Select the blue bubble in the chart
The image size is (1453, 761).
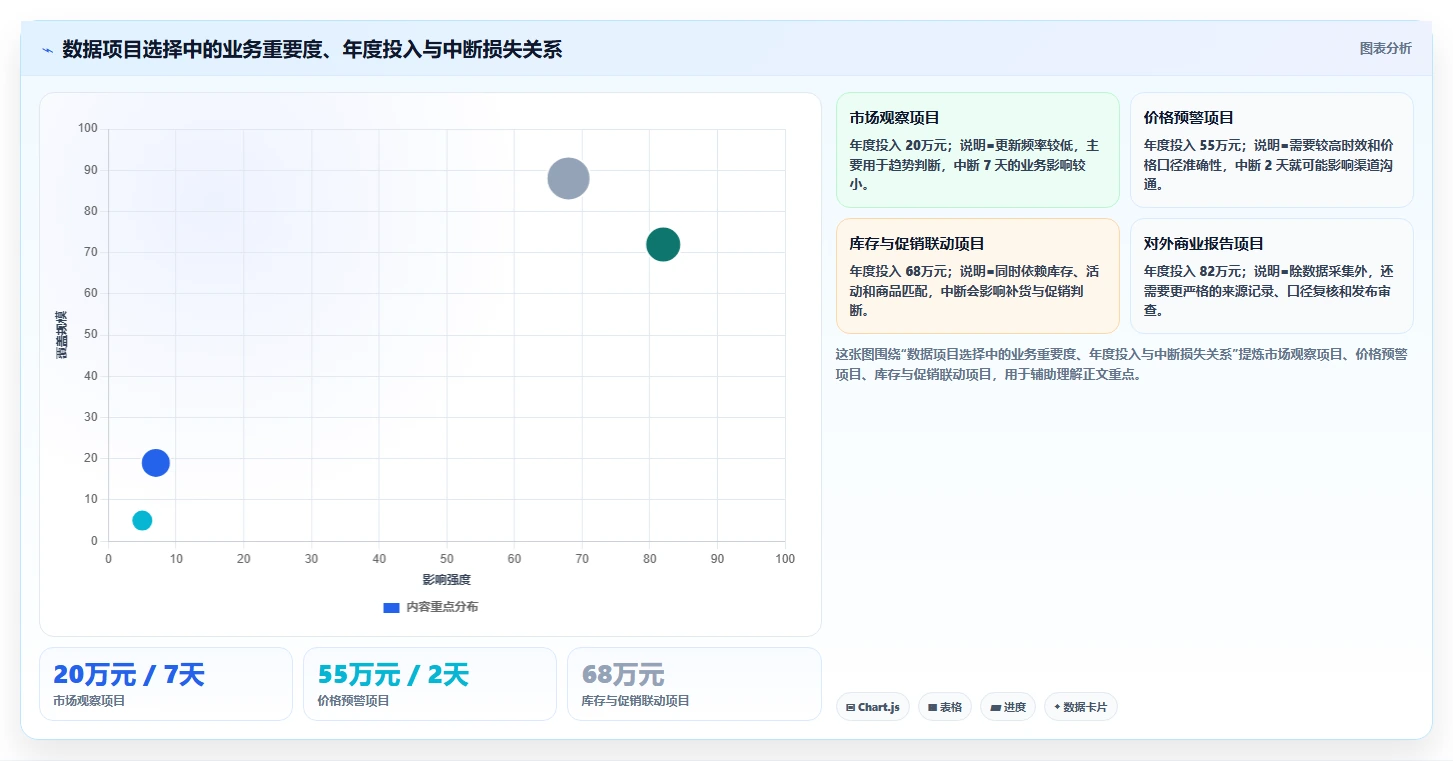(156, 462)
